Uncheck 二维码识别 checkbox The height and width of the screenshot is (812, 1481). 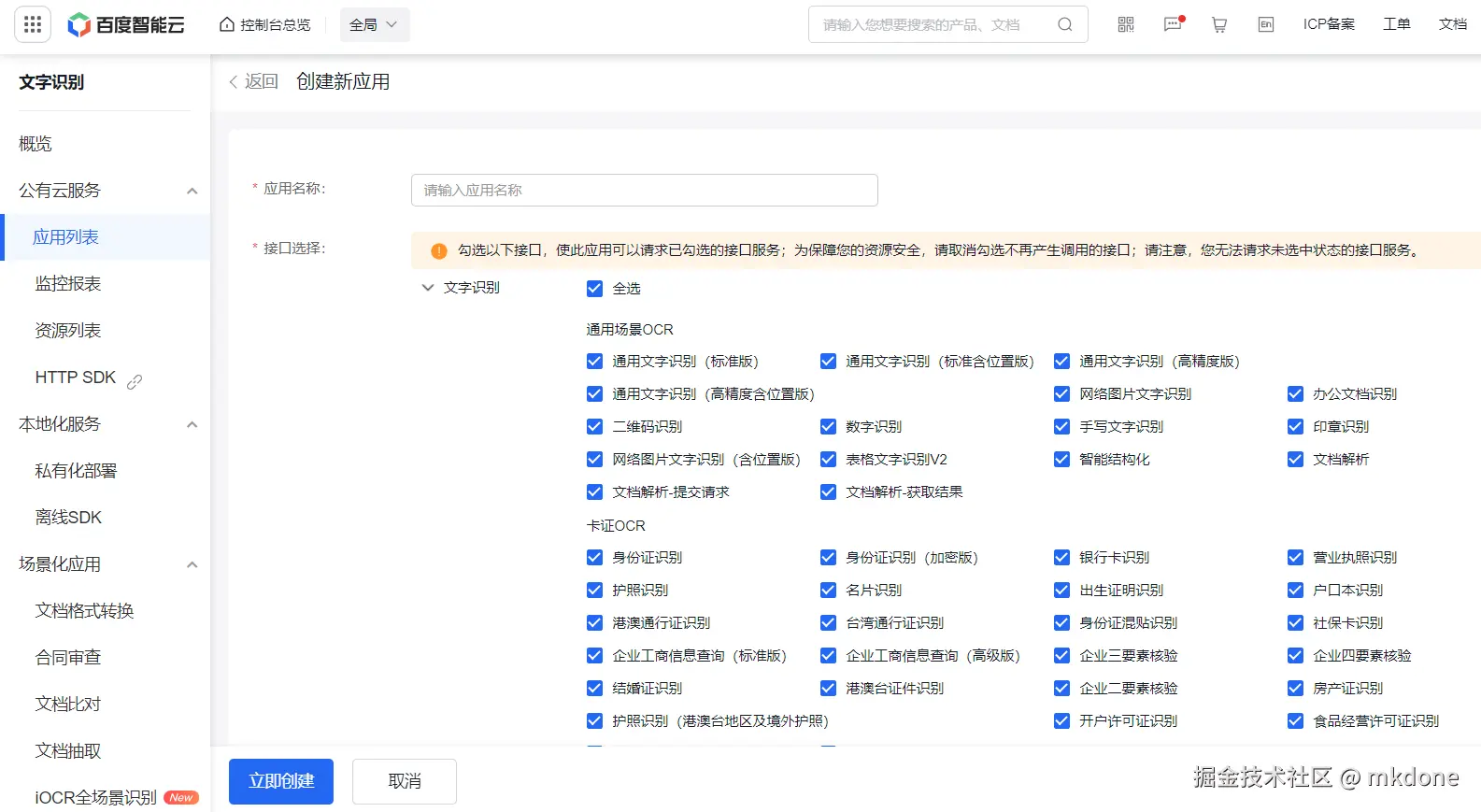point(594,427)
